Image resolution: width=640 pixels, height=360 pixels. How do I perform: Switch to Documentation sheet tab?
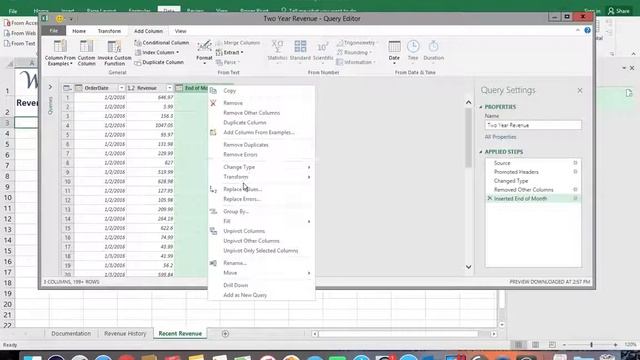(x=71, y=333)
